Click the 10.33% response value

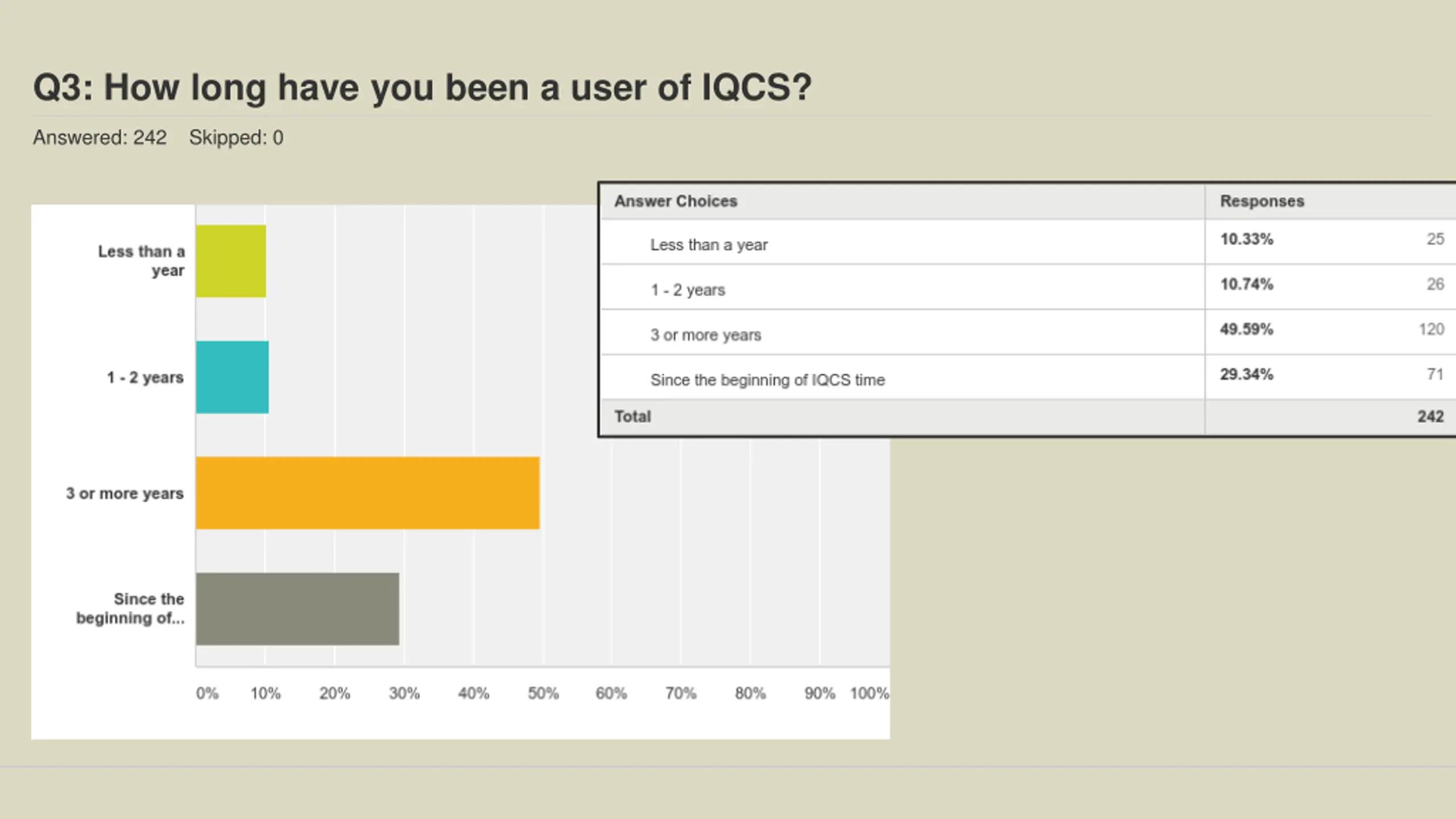1246,239
